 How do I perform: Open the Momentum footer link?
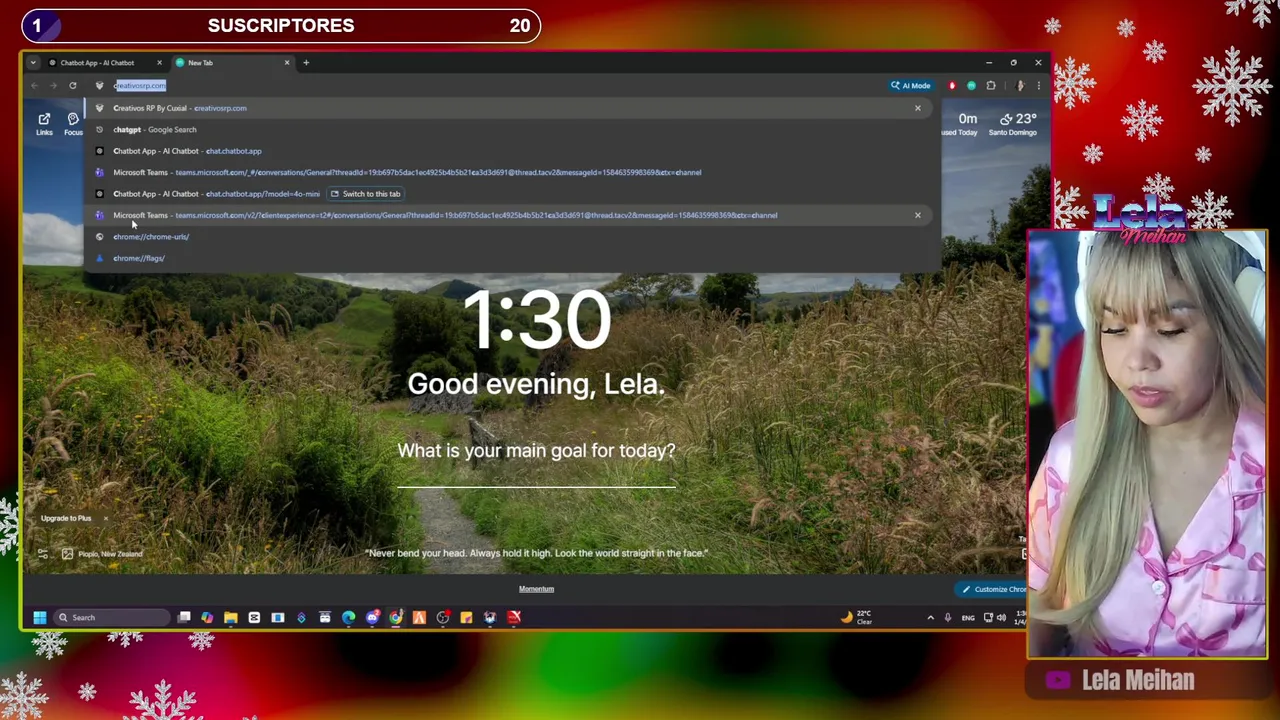point(536,589)
